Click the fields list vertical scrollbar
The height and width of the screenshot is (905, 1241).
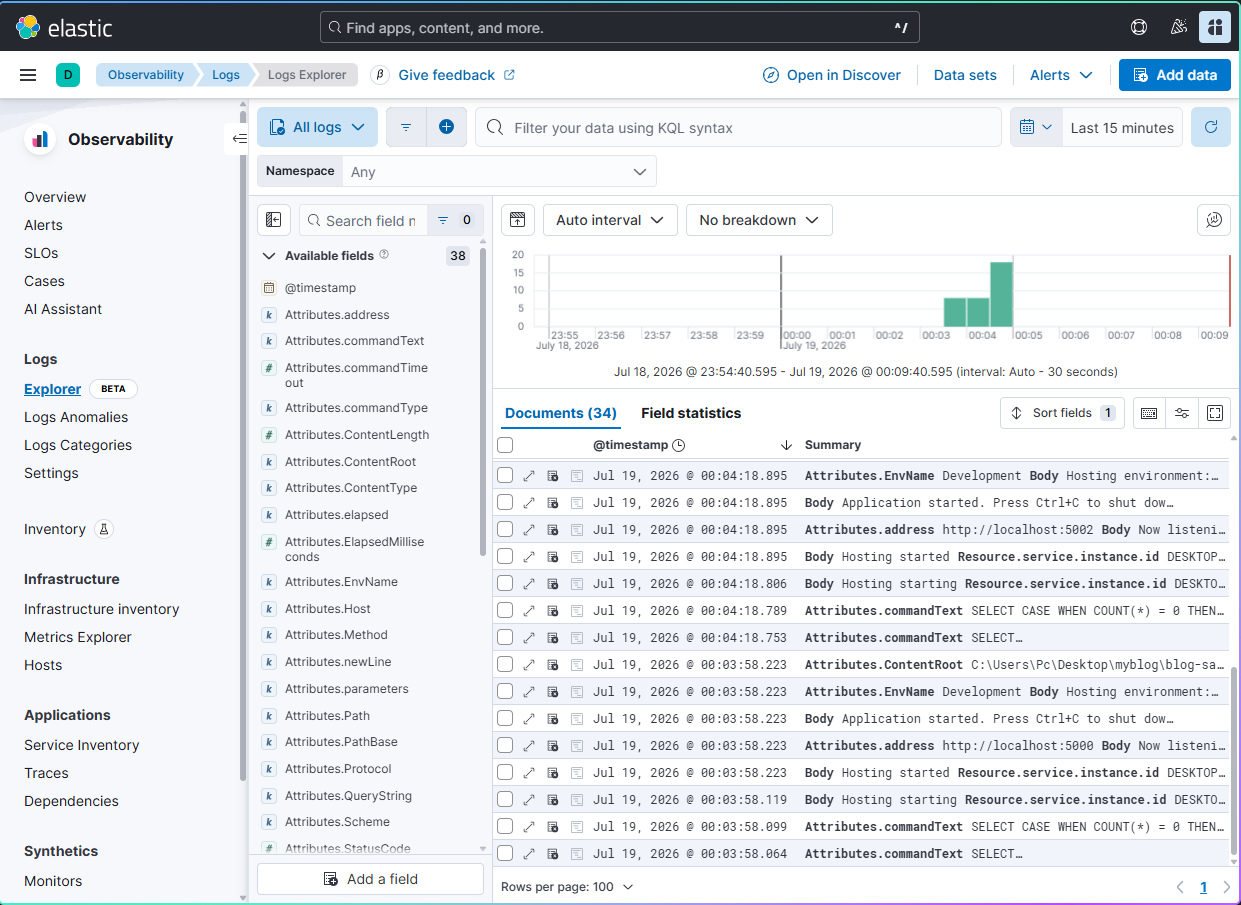[483, 400]
